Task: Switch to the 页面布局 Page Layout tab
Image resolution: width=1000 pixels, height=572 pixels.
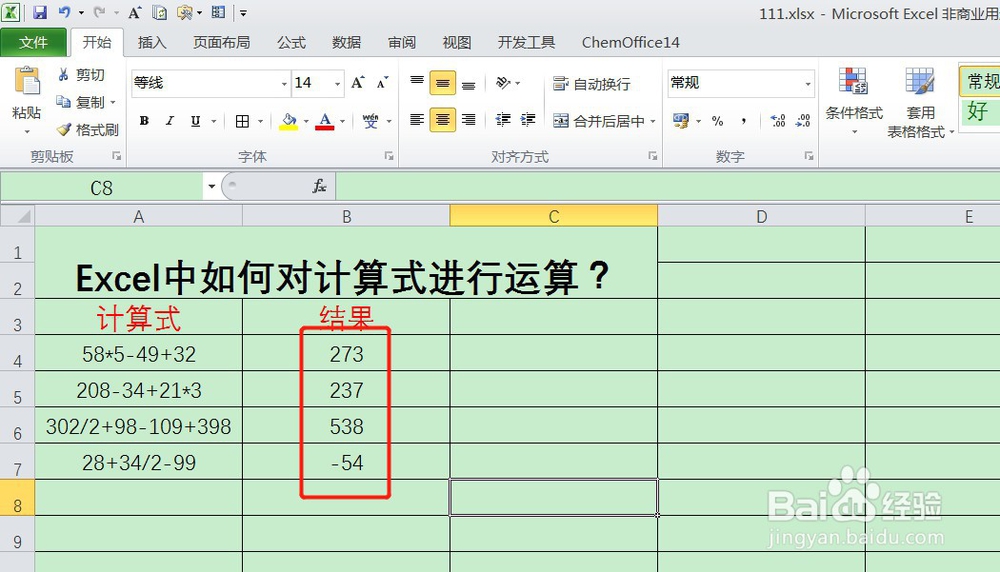Action: [222, 42]
